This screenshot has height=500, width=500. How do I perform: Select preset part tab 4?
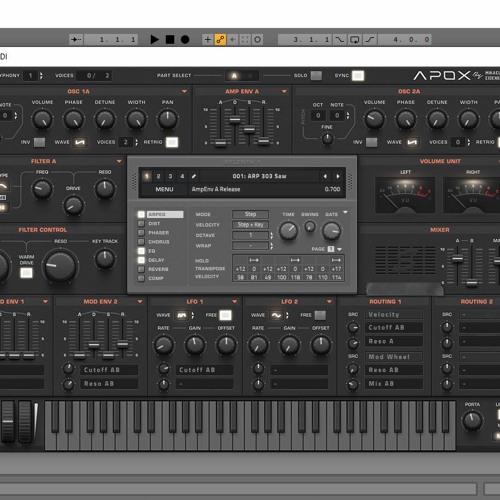[x=182, y=176]
